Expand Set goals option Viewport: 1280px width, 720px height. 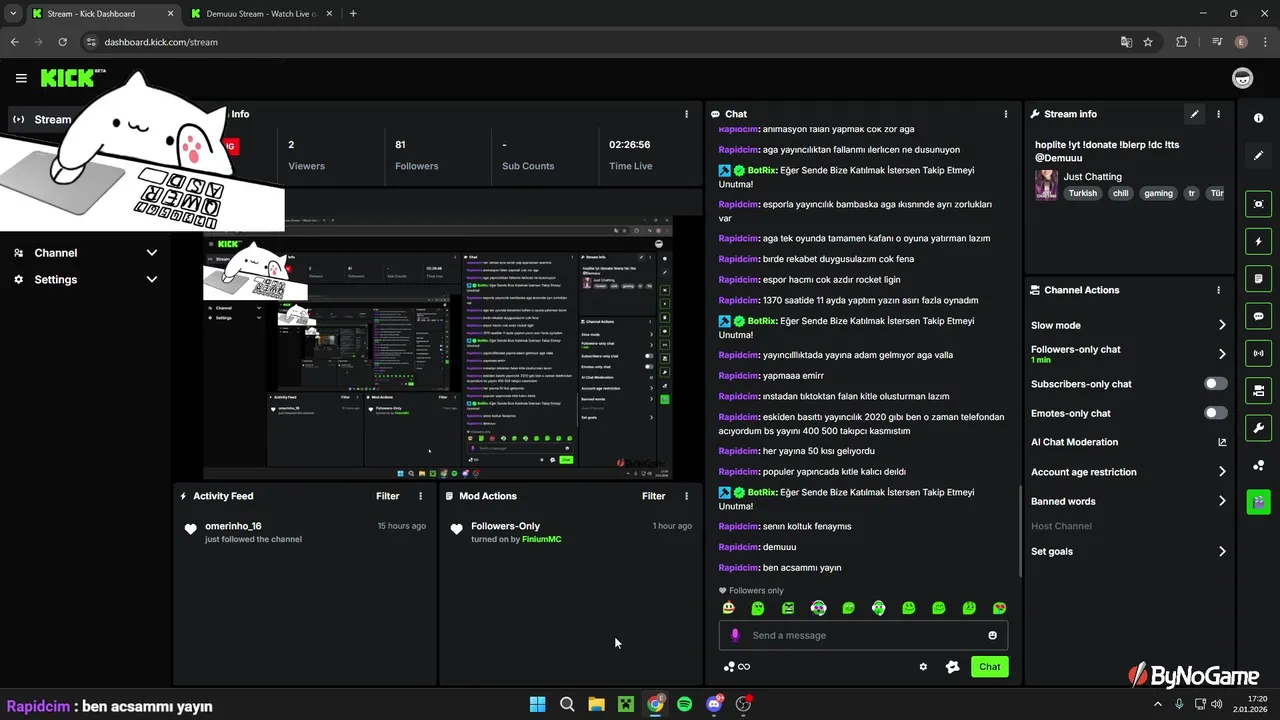[1222, 551]
